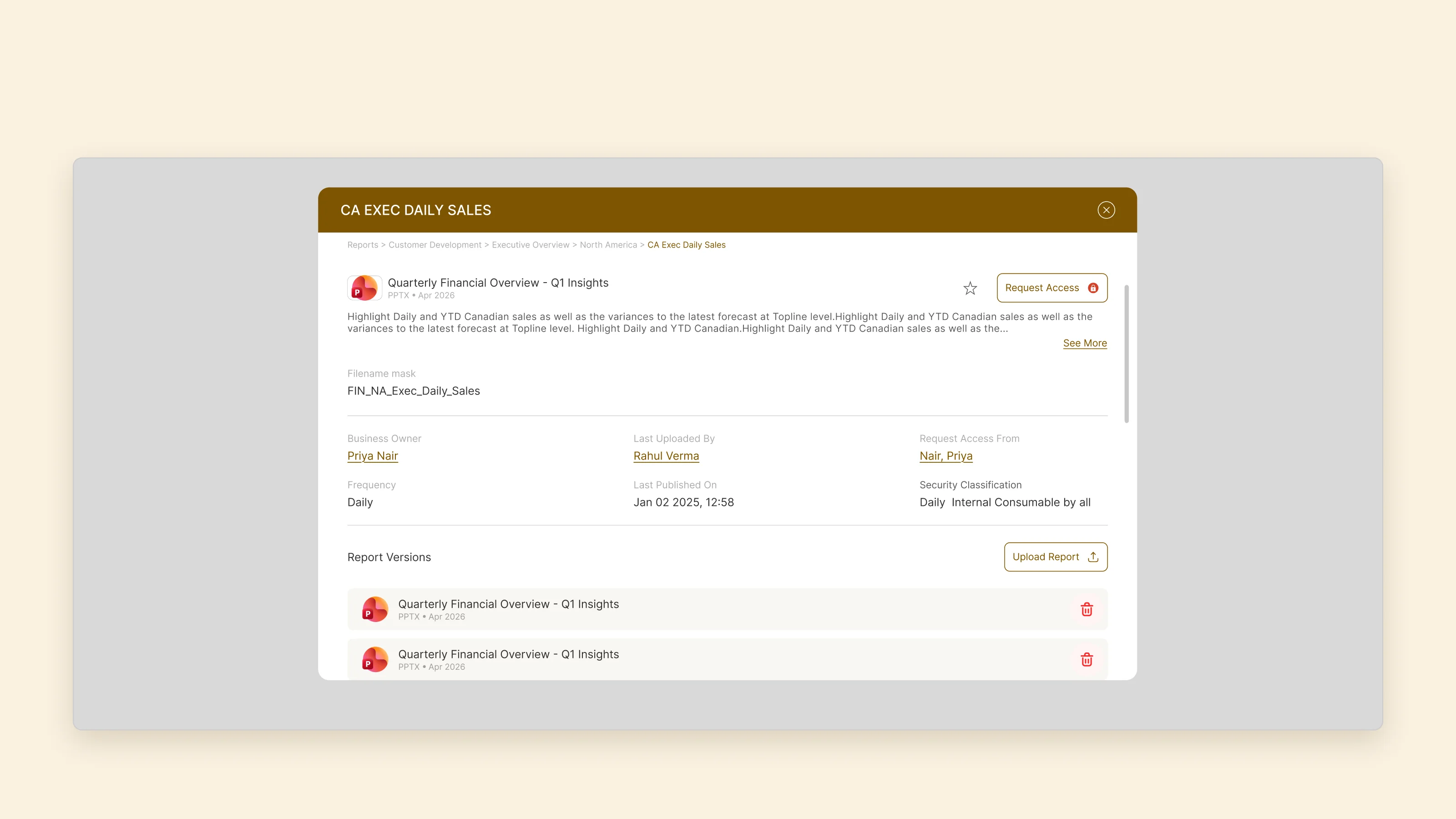Screen dimensions: 1456x819
Task: Select the Daily value under Frequency
Action: coord(360,502)
